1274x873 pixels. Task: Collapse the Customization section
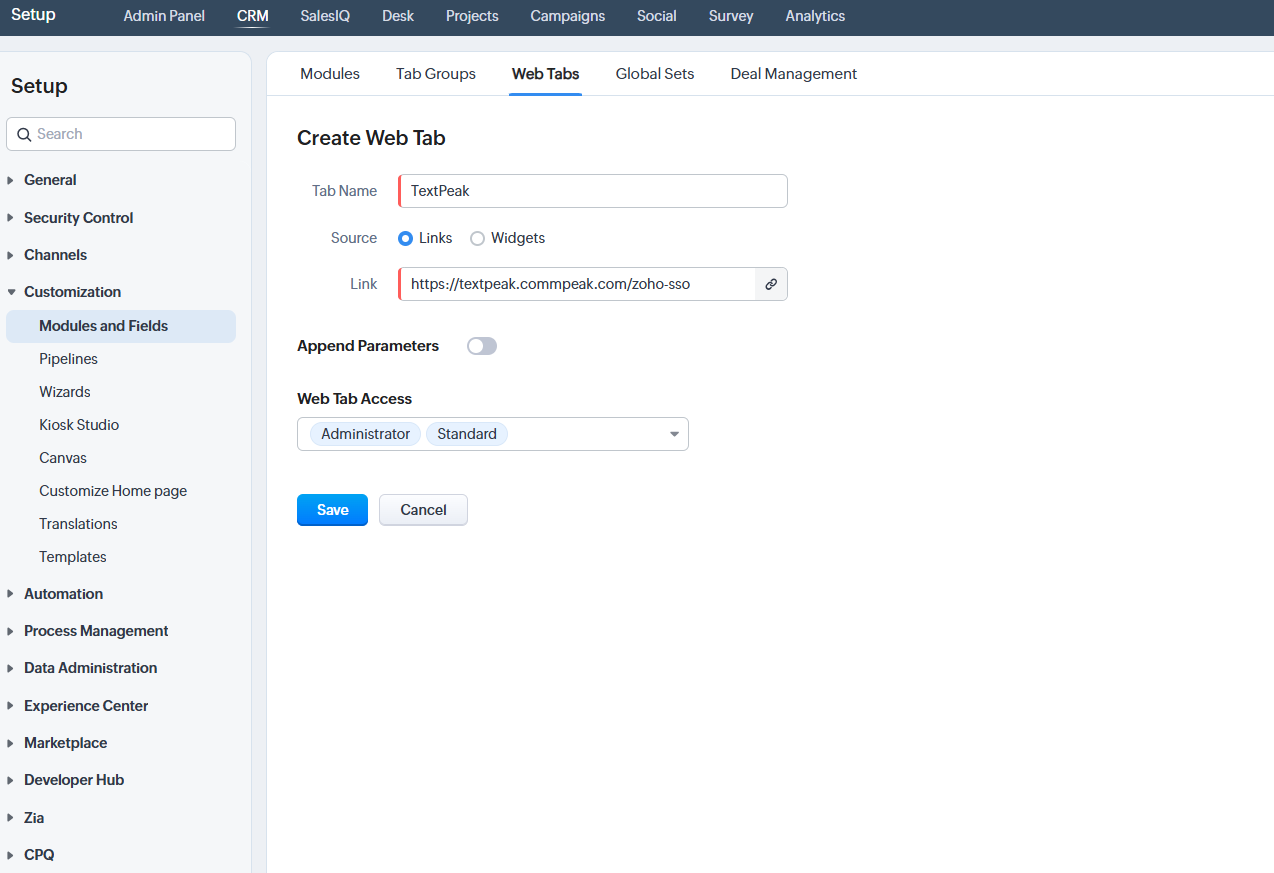pyautogui.click(x=72, y=292)
